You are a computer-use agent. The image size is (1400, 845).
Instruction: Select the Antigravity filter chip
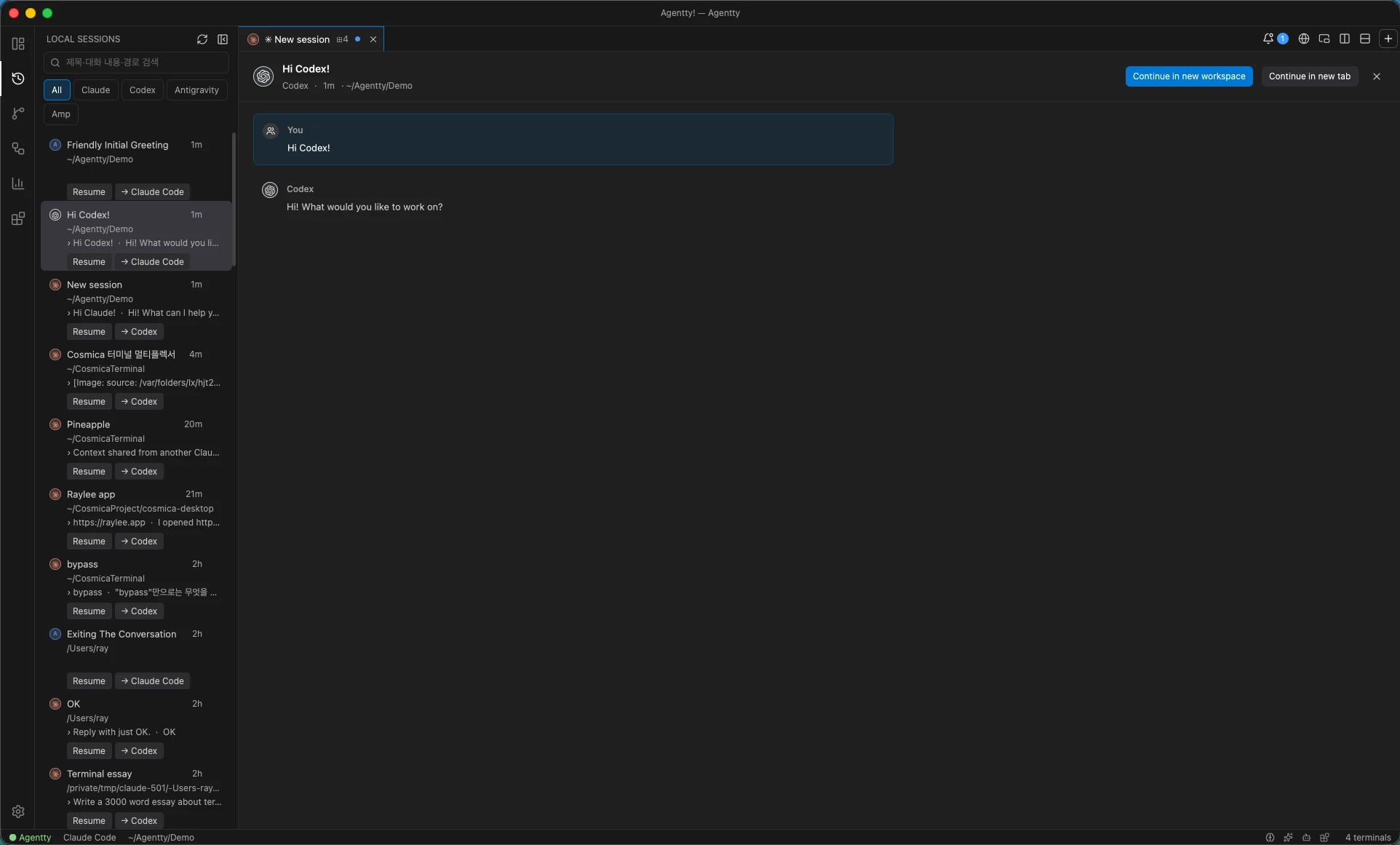coord(196,90)
